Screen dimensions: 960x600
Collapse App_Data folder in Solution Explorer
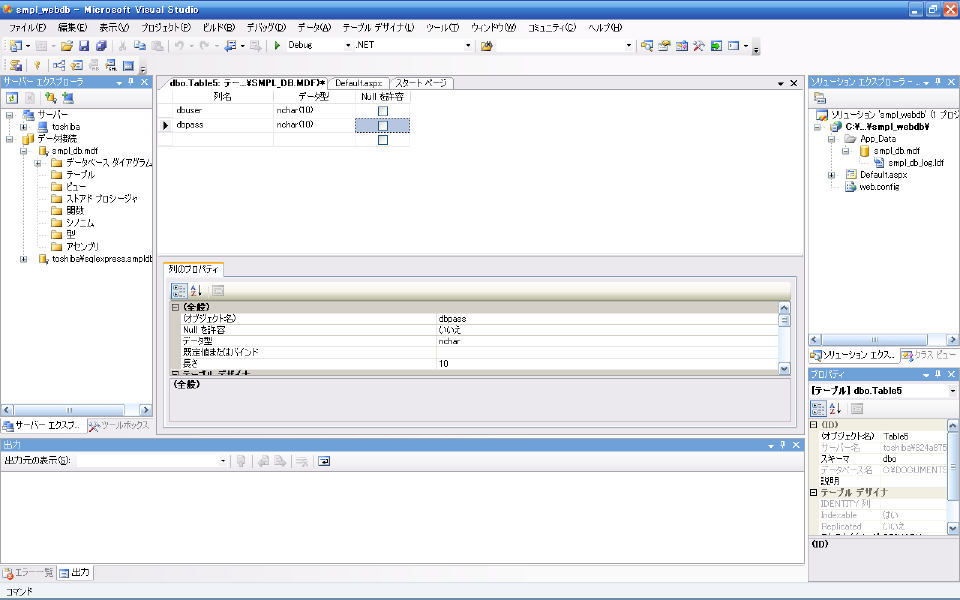(831, 139)
